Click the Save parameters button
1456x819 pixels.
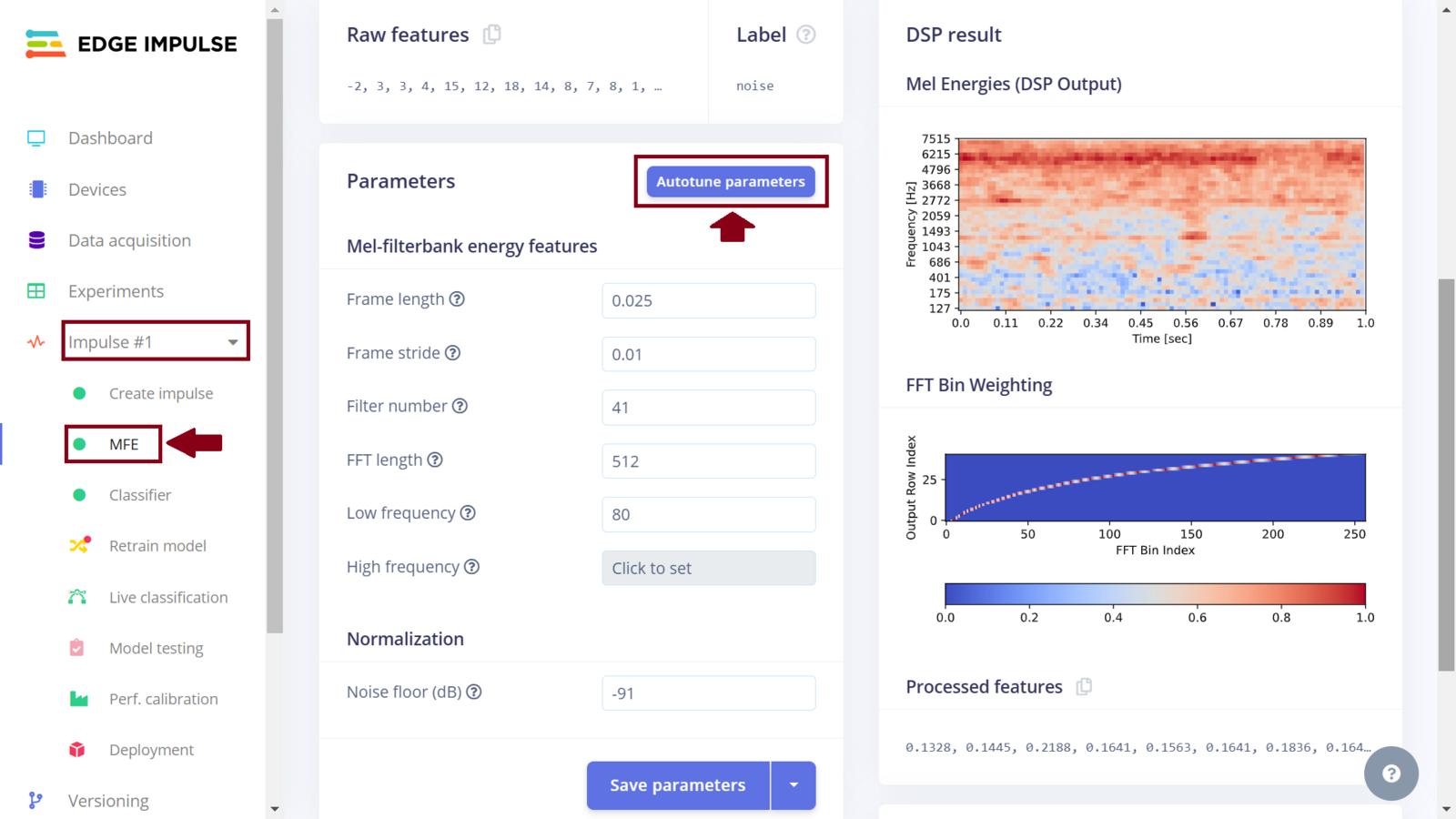(678, 785)
